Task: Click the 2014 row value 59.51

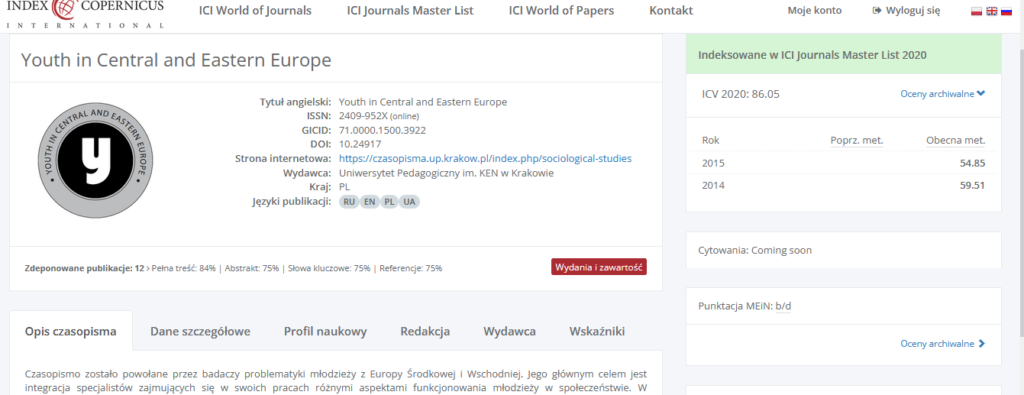Action: click(x=972, y=185)
